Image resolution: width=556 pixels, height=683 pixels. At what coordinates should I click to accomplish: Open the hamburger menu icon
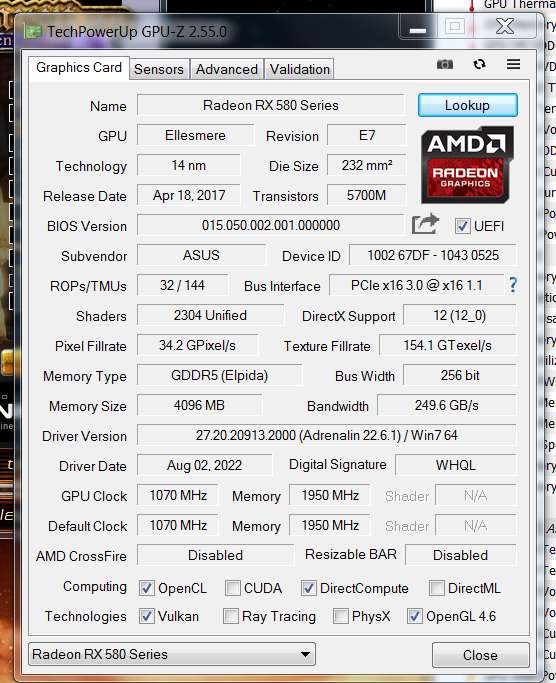513,64
